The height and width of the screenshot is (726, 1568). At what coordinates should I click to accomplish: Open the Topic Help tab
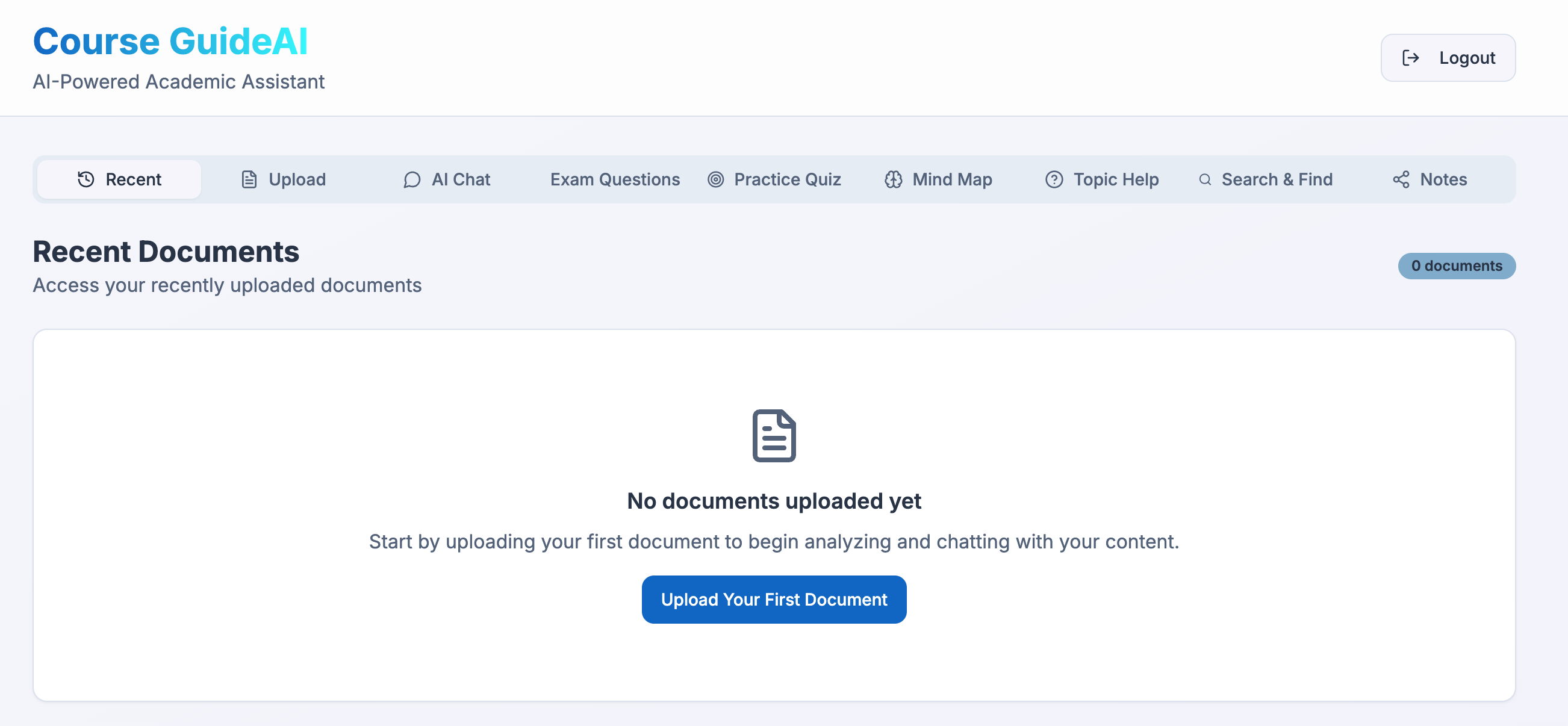tap(1116, 179)
